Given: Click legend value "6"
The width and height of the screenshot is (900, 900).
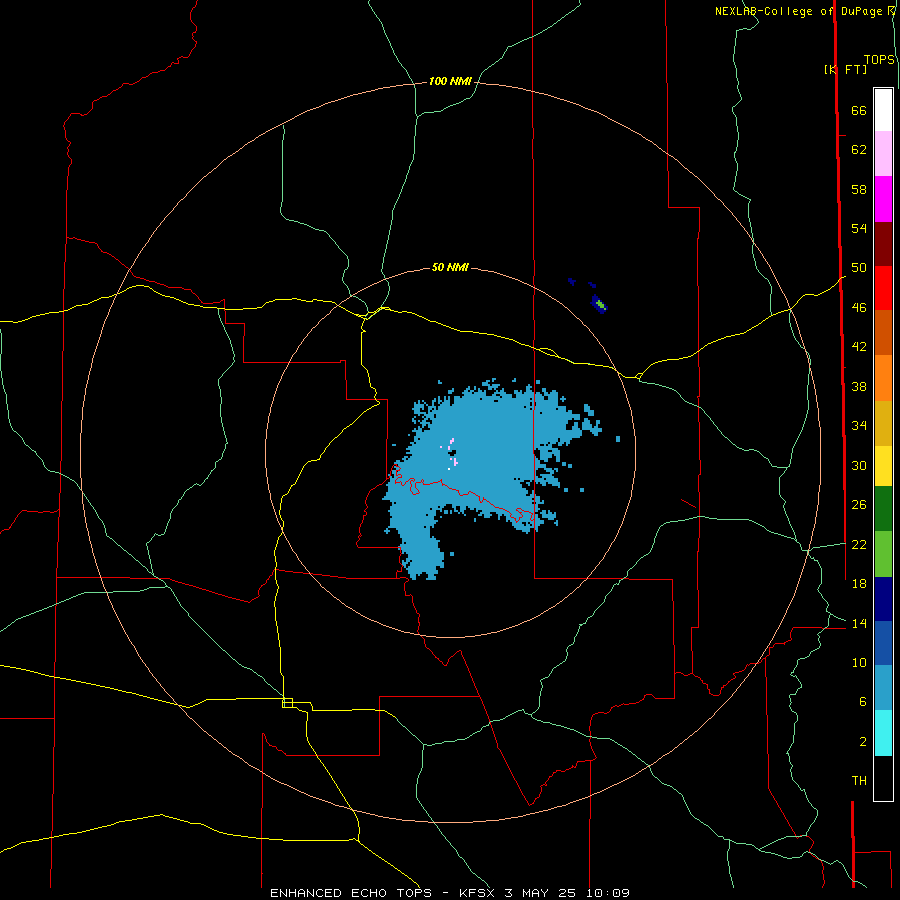Looking at the screenshot, I should point(863,702).
